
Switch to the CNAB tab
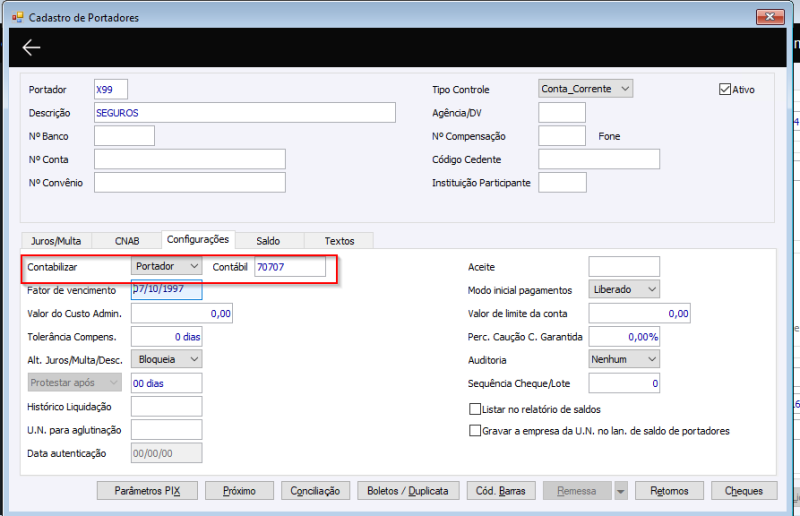[x=127, y=241]
